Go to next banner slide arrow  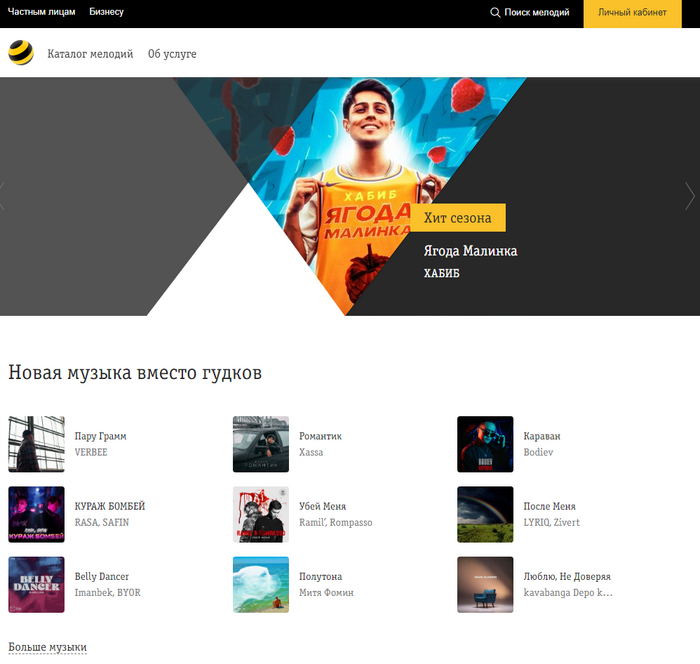[x=690, y=196]
